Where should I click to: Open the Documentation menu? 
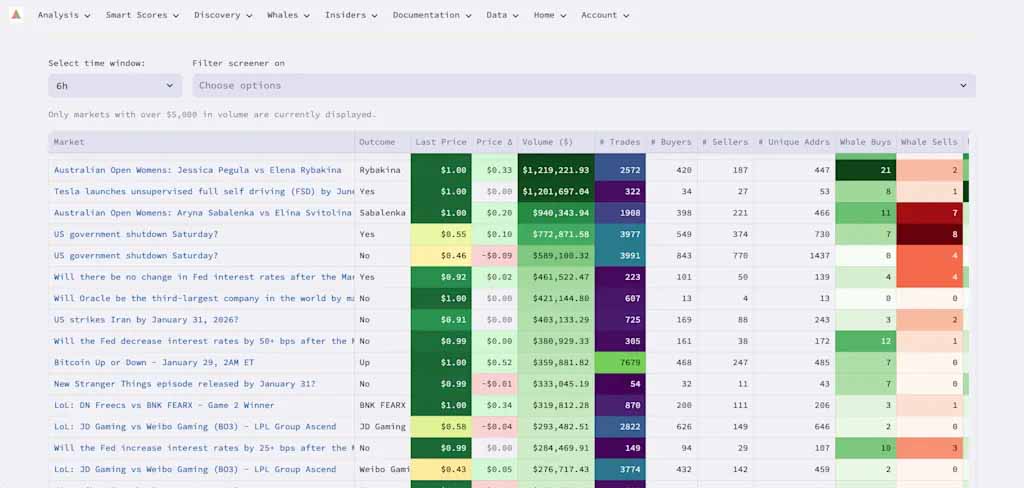pyautogui.click(x=432, y=15)
